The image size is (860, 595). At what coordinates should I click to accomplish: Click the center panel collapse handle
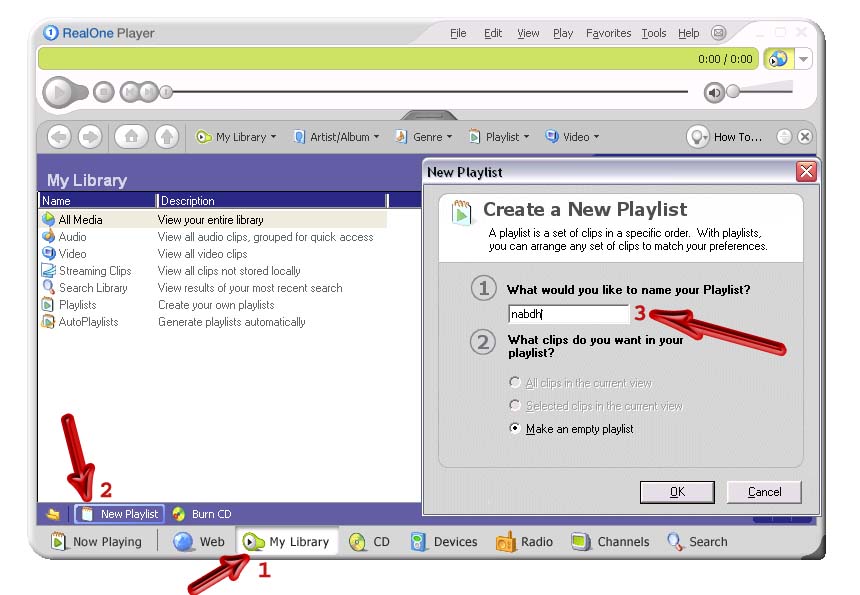pos(428,115)
